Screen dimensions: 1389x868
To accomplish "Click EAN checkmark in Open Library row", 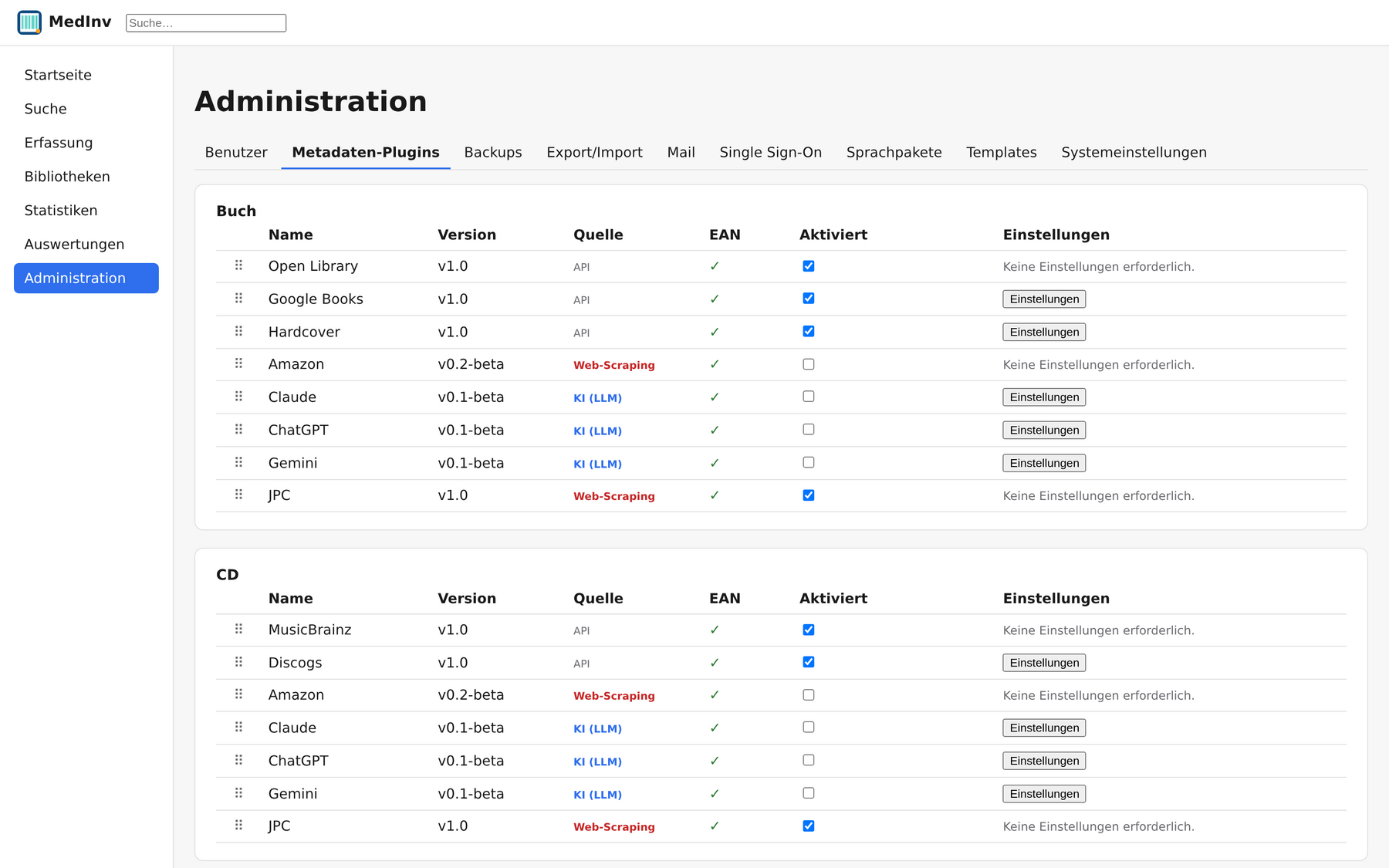I will [x=715, y=266].
